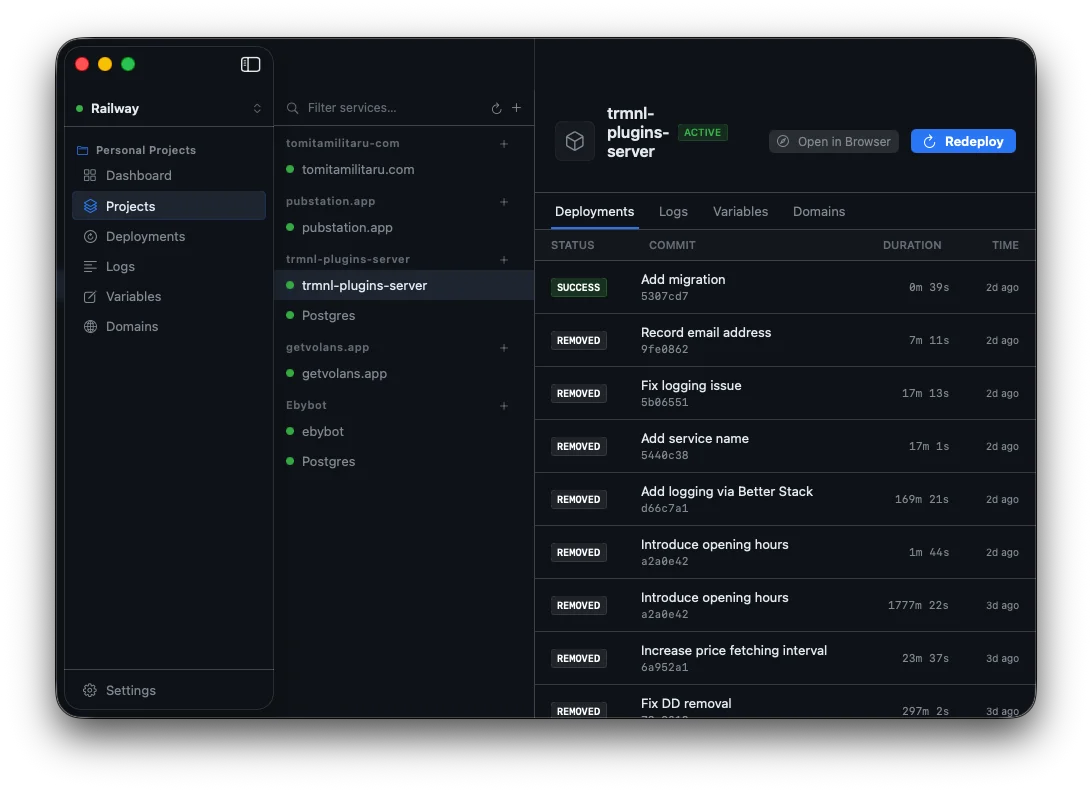Click the plus icon beside refresh
1092x792 pixels.
(x=517, y=108)
